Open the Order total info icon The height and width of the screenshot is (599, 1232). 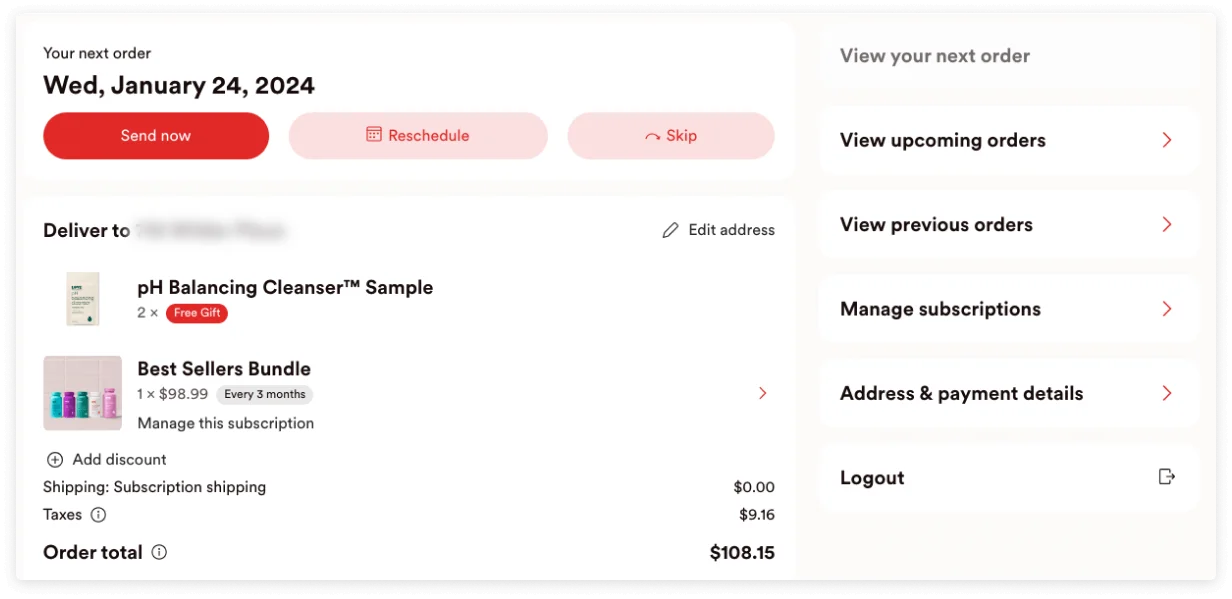coord(159,552)
